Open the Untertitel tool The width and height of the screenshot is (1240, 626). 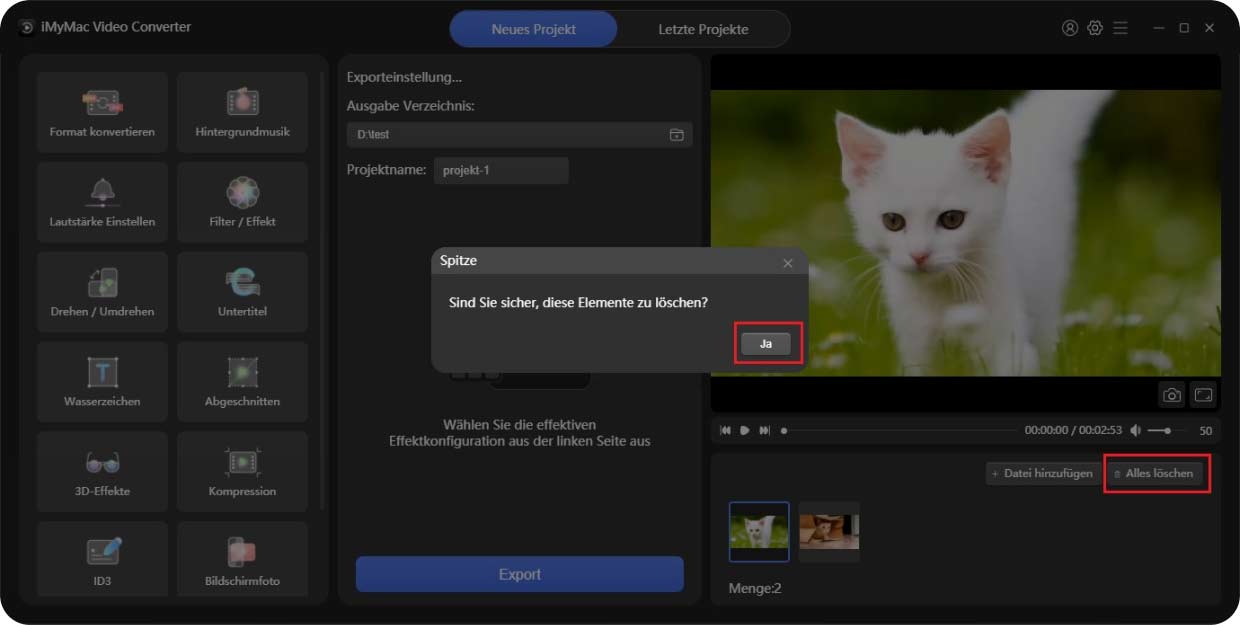[242, 292]
